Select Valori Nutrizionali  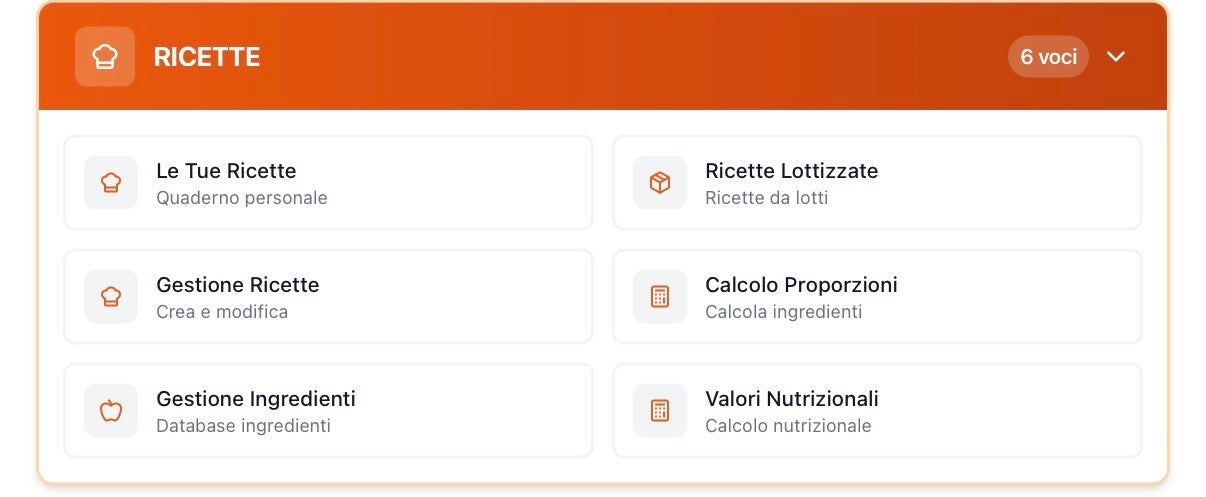791,399
